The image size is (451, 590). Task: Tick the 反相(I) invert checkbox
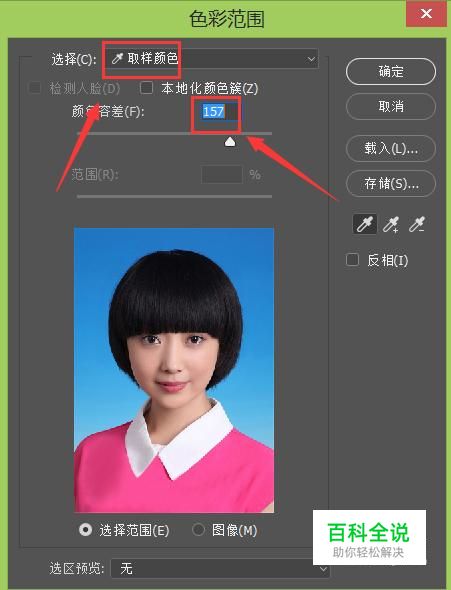352,260
